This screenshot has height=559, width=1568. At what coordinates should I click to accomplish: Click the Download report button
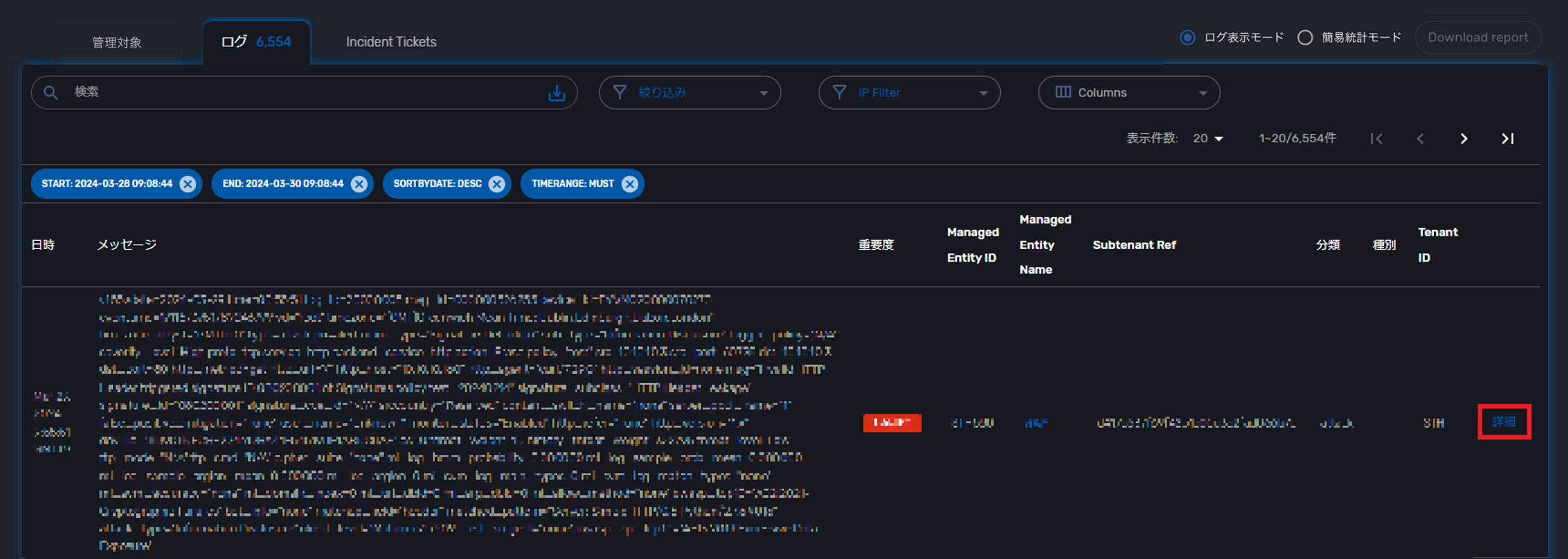[x=1477, y=37]
